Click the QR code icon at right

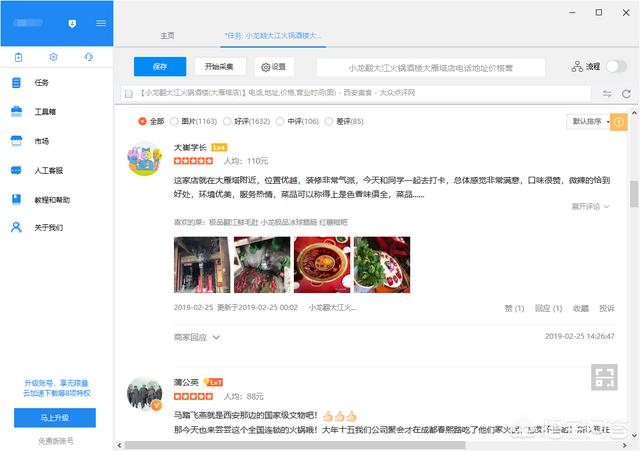[x=604, y=377]
